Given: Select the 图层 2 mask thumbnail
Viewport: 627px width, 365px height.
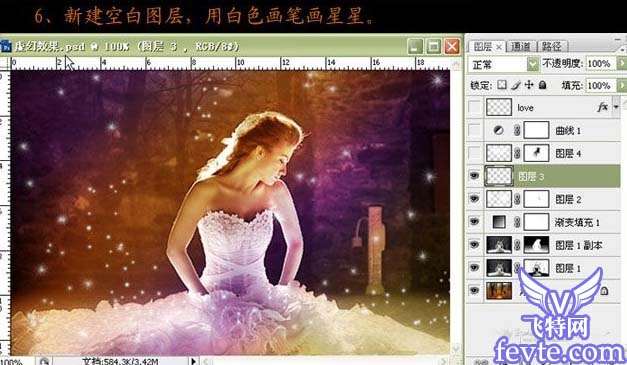Looking at the screenshot, I should click(536, 199).
